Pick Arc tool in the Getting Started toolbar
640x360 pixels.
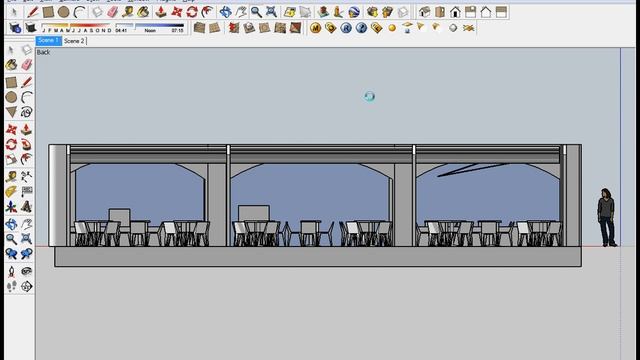(79, 12)
